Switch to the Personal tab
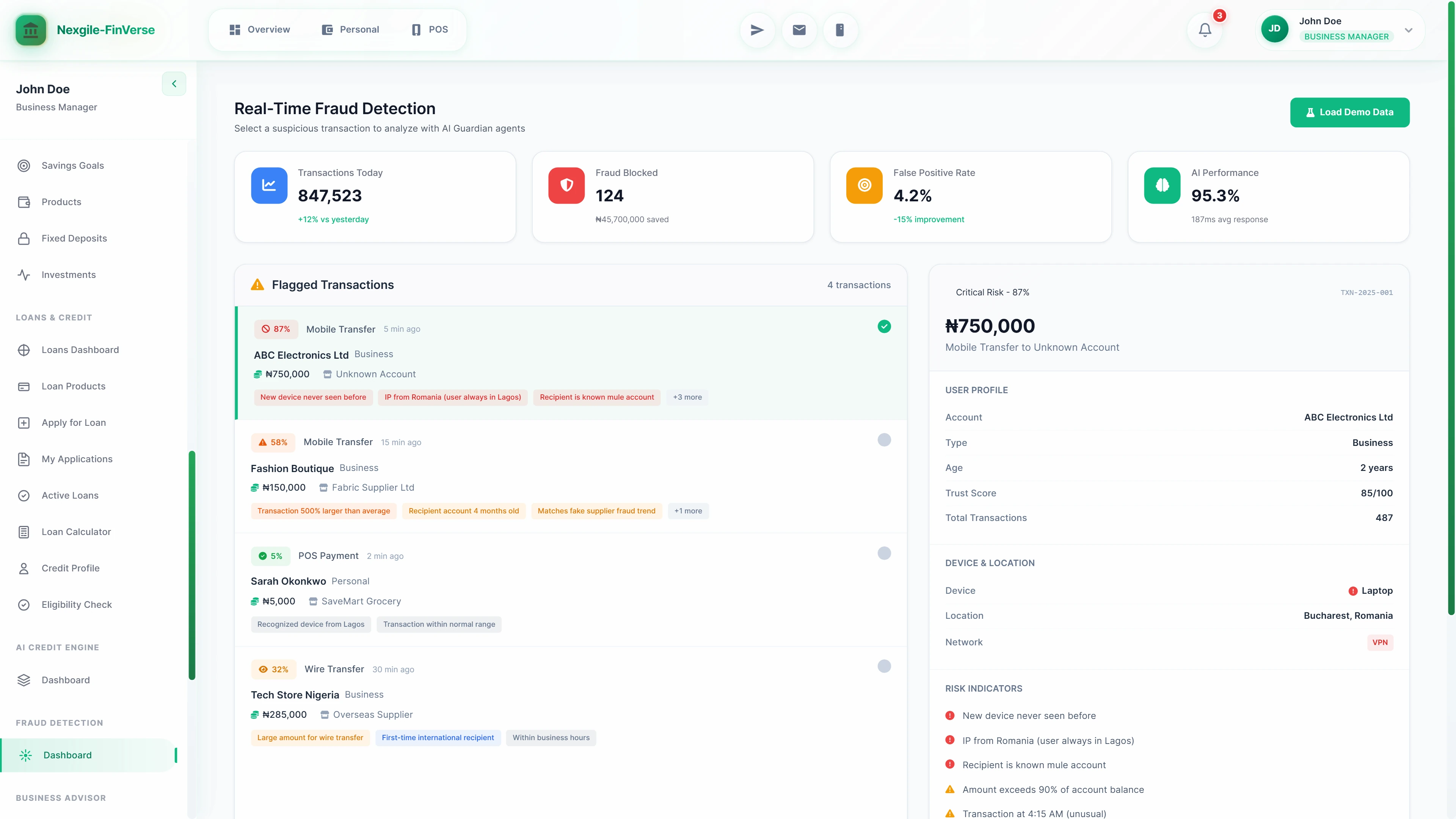Viewport: 1456px width, 819px height. (350, 29)
